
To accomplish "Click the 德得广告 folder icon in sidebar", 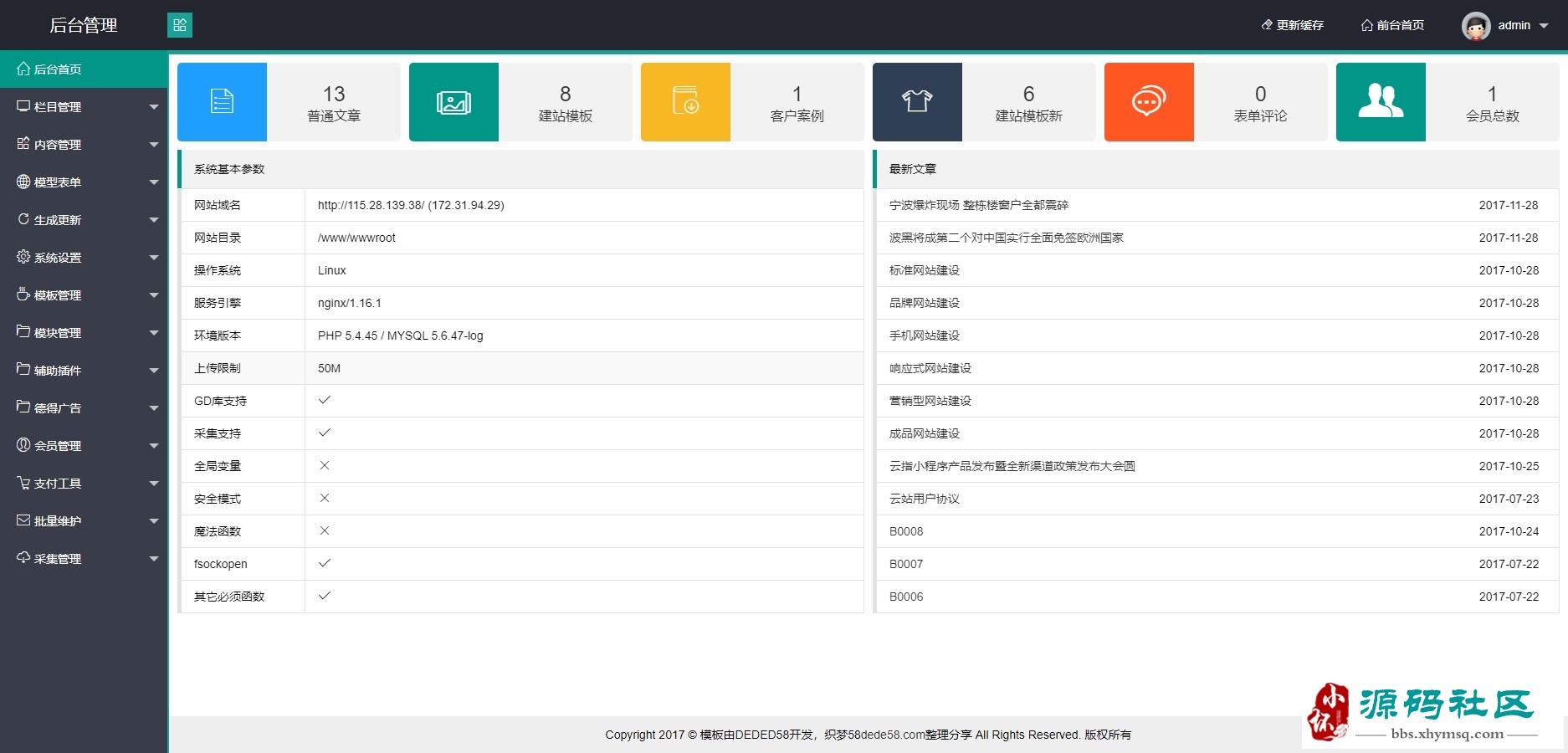I will (x=23, y=407).
